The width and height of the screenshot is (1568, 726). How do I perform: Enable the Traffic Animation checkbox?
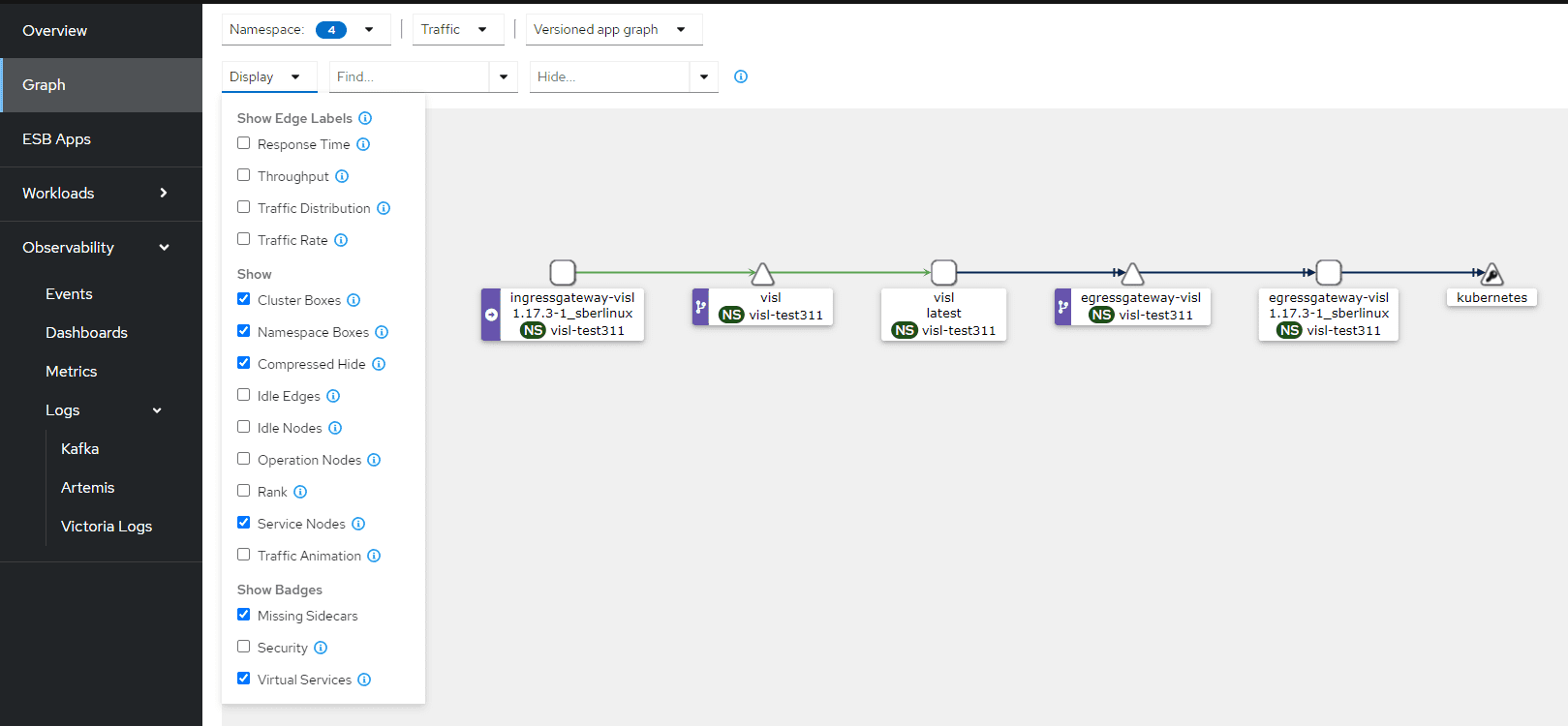[244, 555]
